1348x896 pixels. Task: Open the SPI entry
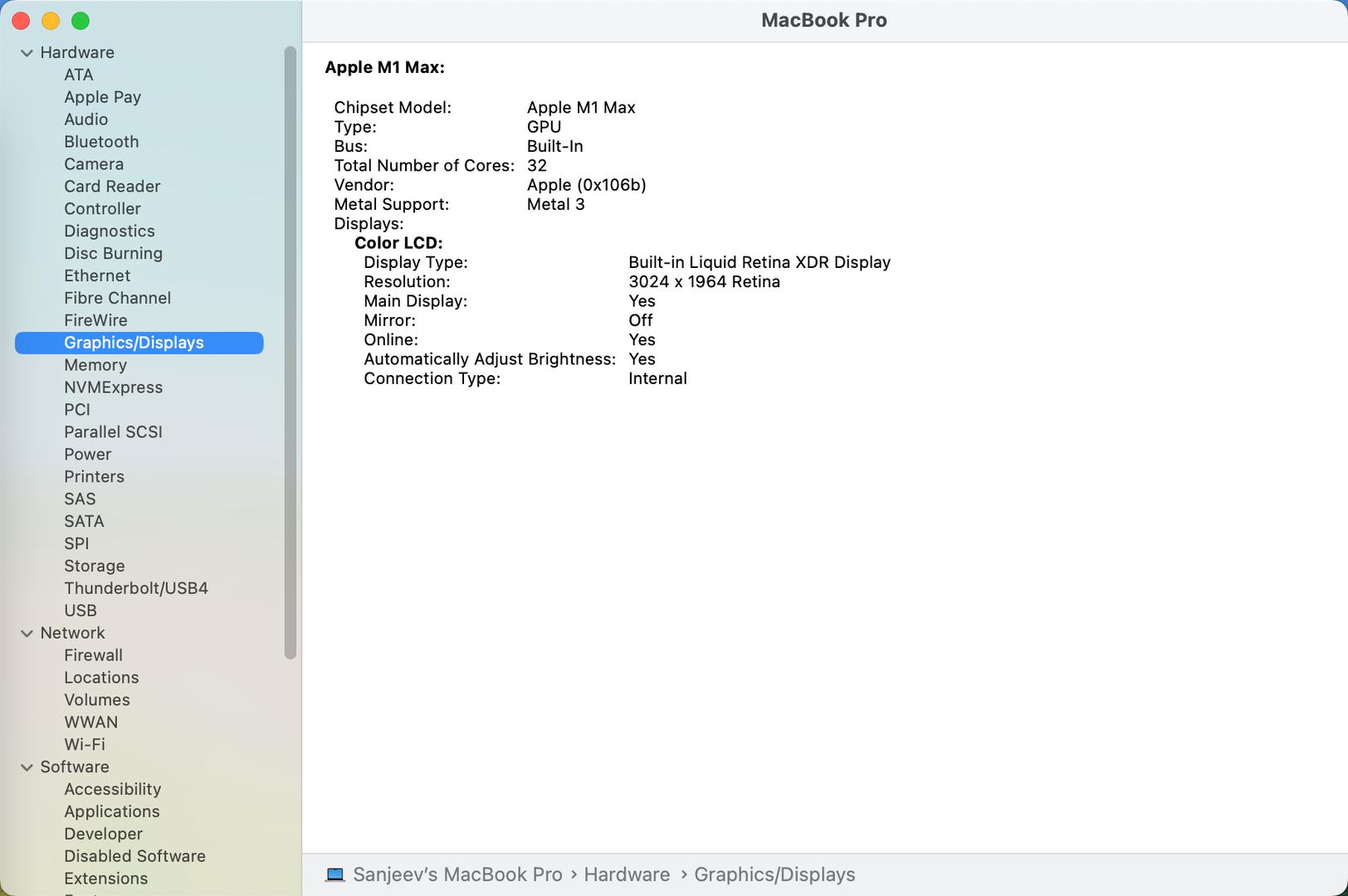(76, 545)
